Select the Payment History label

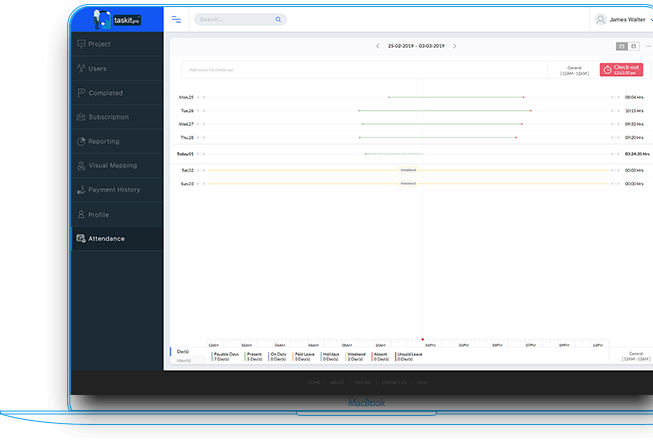pyautogui.click(x=114, y=190)
